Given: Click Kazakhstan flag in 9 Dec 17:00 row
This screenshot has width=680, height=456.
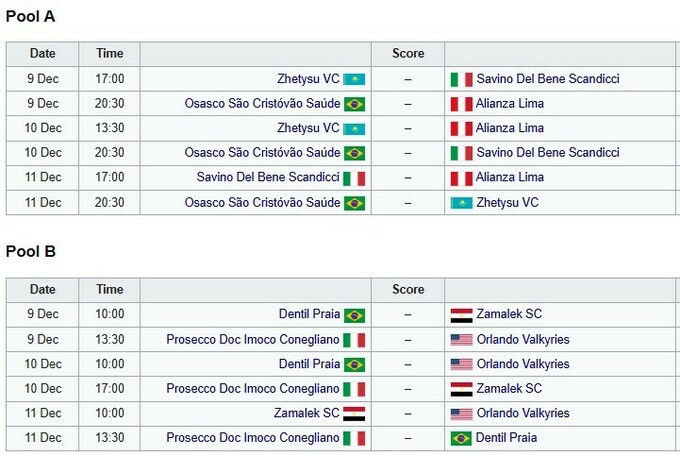Looking at the screenshot, I should pos(354,79).
